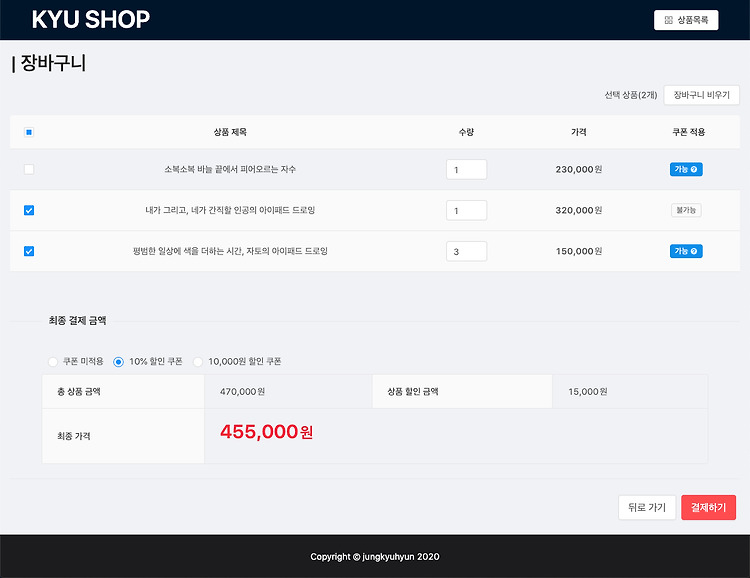
Task: Select the 10% 할인 쿠폰 radio button
Action: click(x=118, y=362)
